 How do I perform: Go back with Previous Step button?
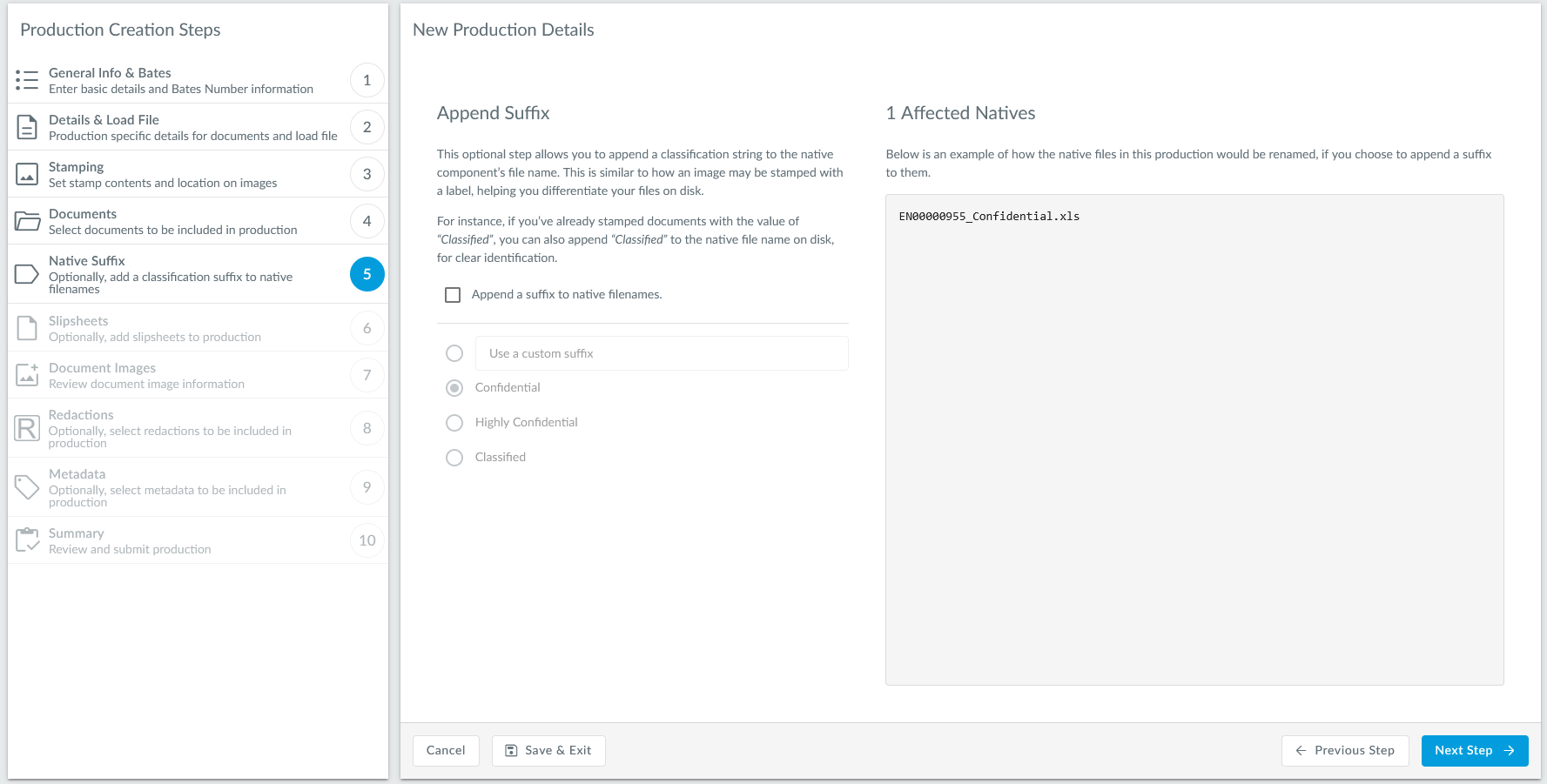pyautogui.click(x=1344, y=751)
